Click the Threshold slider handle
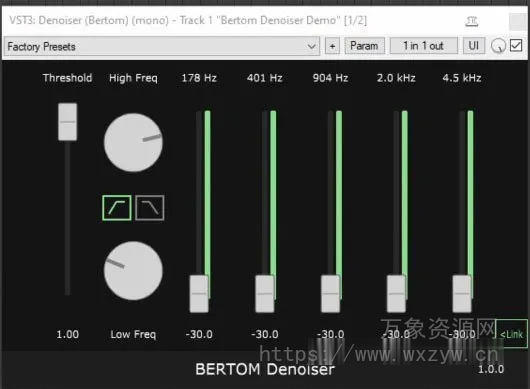 pyautogui.click(x=68, y=122)
